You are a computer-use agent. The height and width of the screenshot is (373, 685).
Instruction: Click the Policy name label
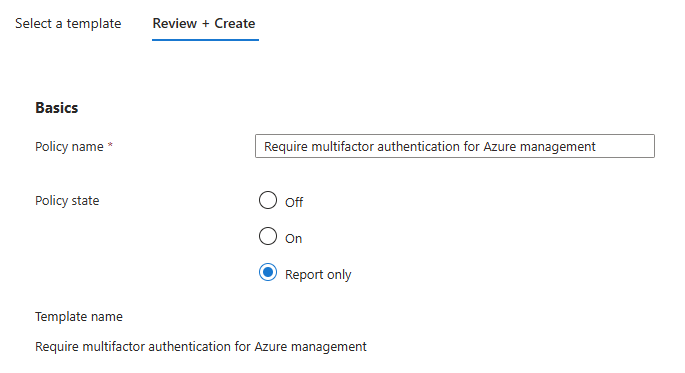(x=69, y=146)
